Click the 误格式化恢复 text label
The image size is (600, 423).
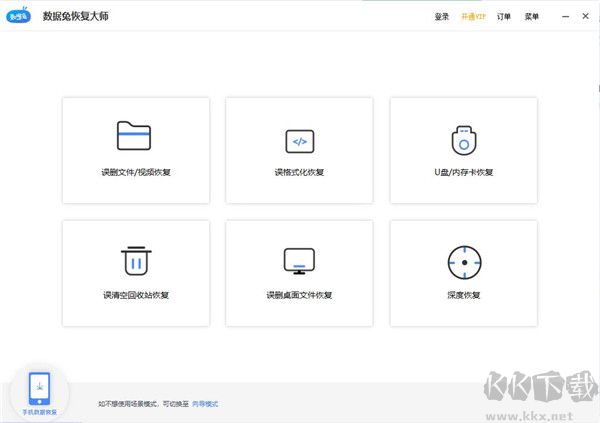[x=299, y=172]
